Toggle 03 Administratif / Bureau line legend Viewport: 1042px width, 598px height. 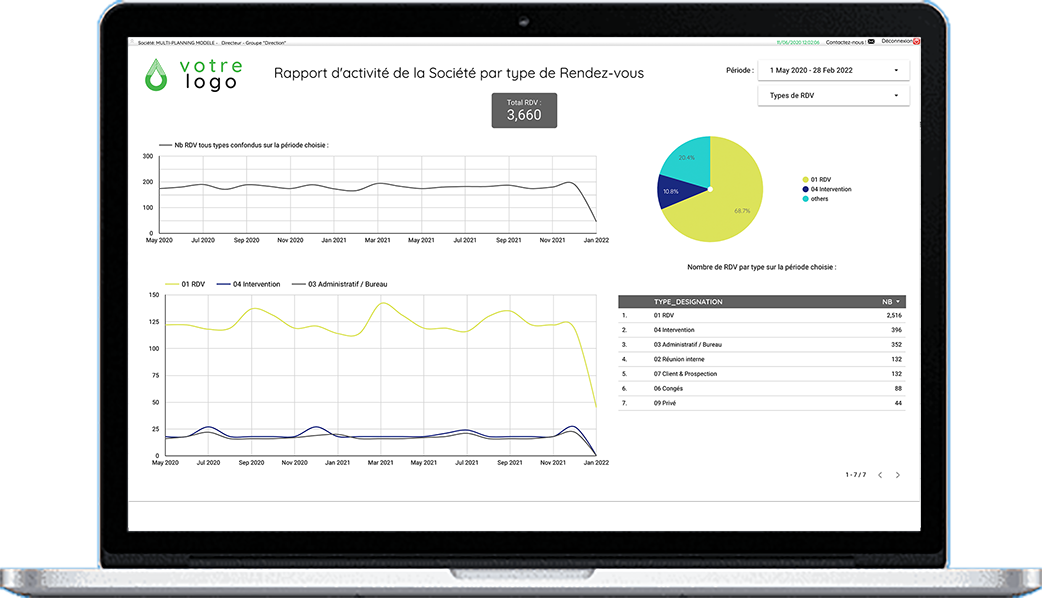340,284
